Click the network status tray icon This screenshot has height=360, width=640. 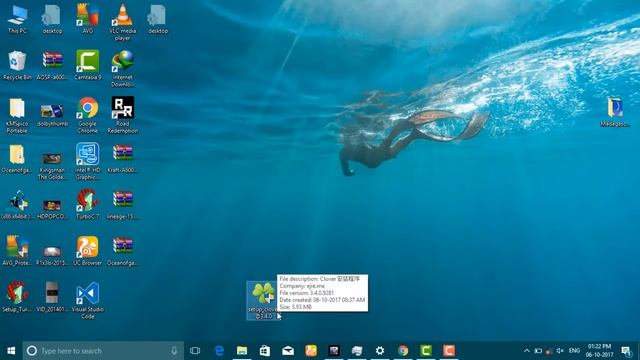(x=549, y=351)
